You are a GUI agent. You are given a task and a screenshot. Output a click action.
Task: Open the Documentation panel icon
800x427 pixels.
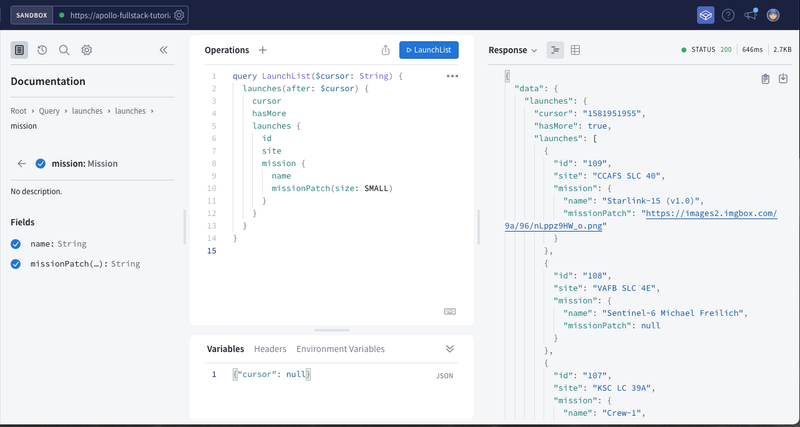19,50
